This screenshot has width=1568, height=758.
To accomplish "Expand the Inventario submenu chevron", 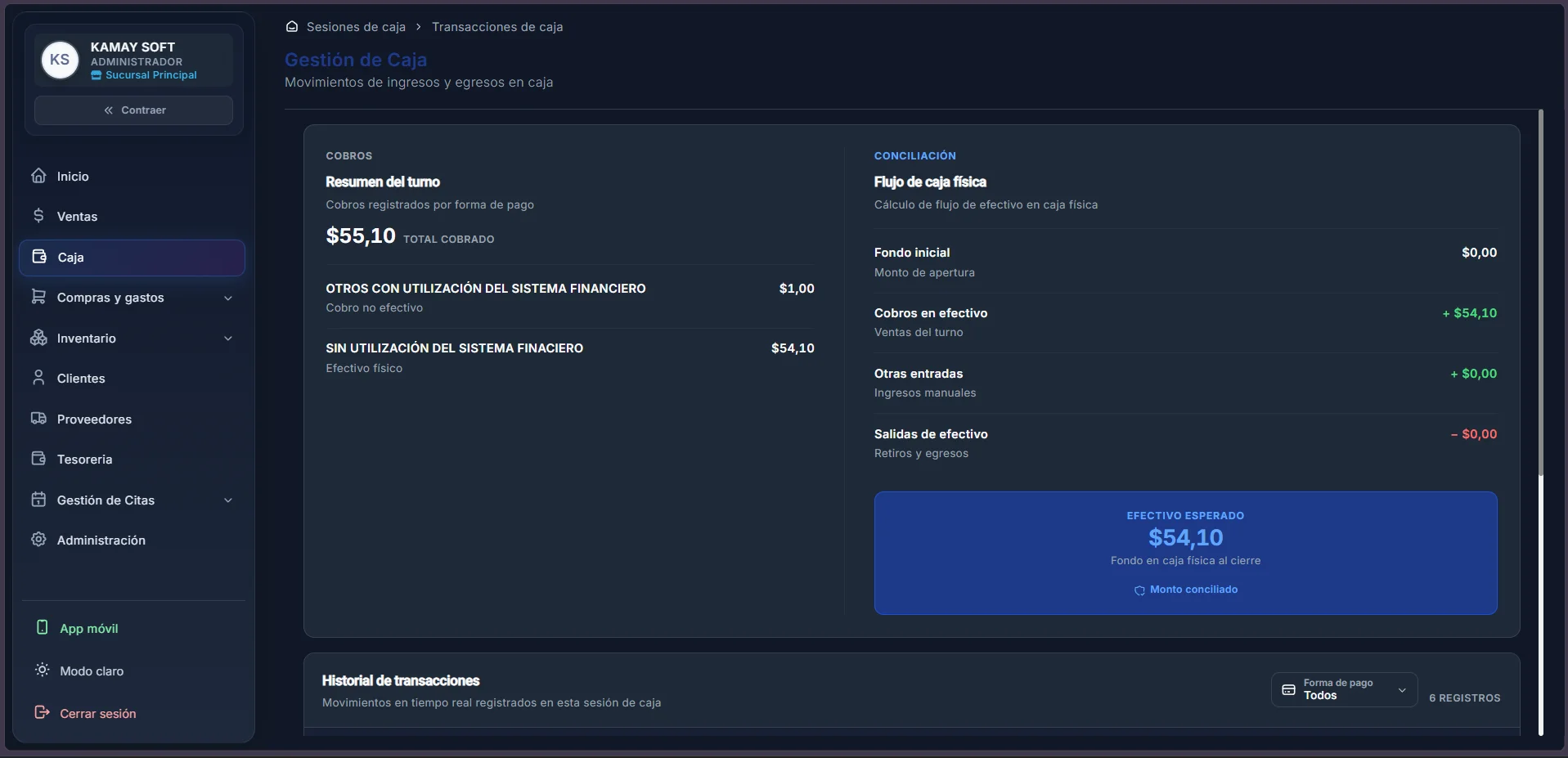I will click(x=228, y=339).
